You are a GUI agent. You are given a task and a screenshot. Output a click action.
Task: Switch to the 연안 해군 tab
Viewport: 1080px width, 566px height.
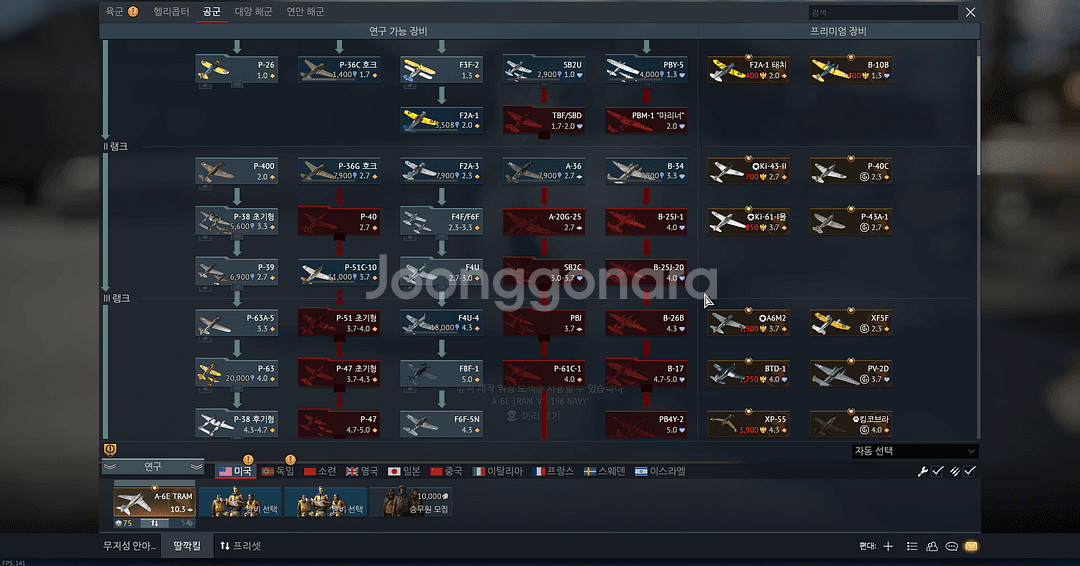click(x=305, y=11)
